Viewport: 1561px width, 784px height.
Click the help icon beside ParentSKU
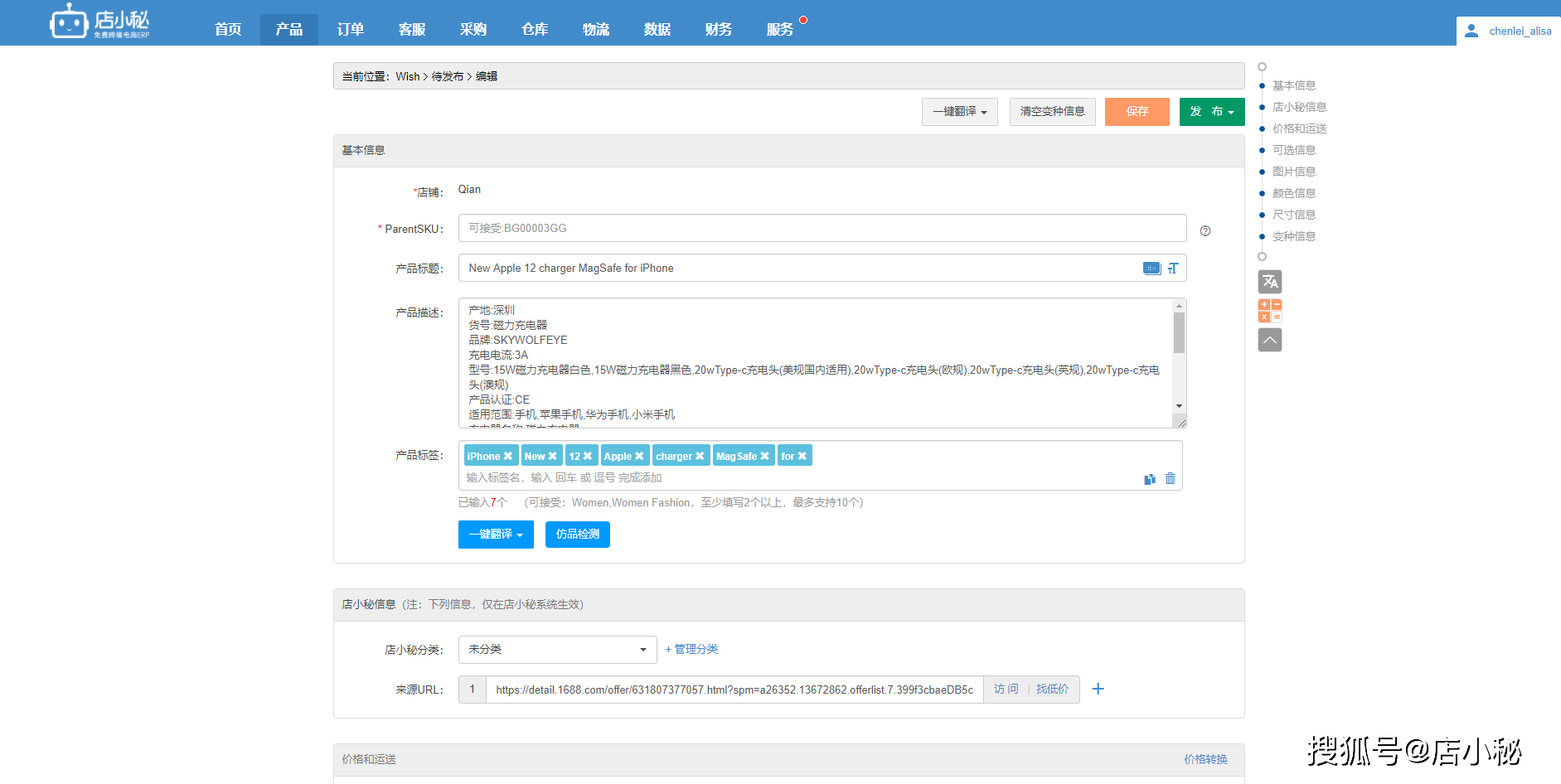coord(1205,231)
